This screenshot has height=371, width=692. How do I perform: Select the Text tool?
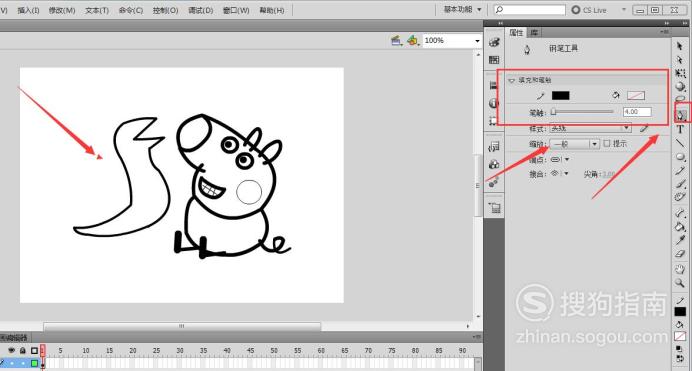pos(680,129)
